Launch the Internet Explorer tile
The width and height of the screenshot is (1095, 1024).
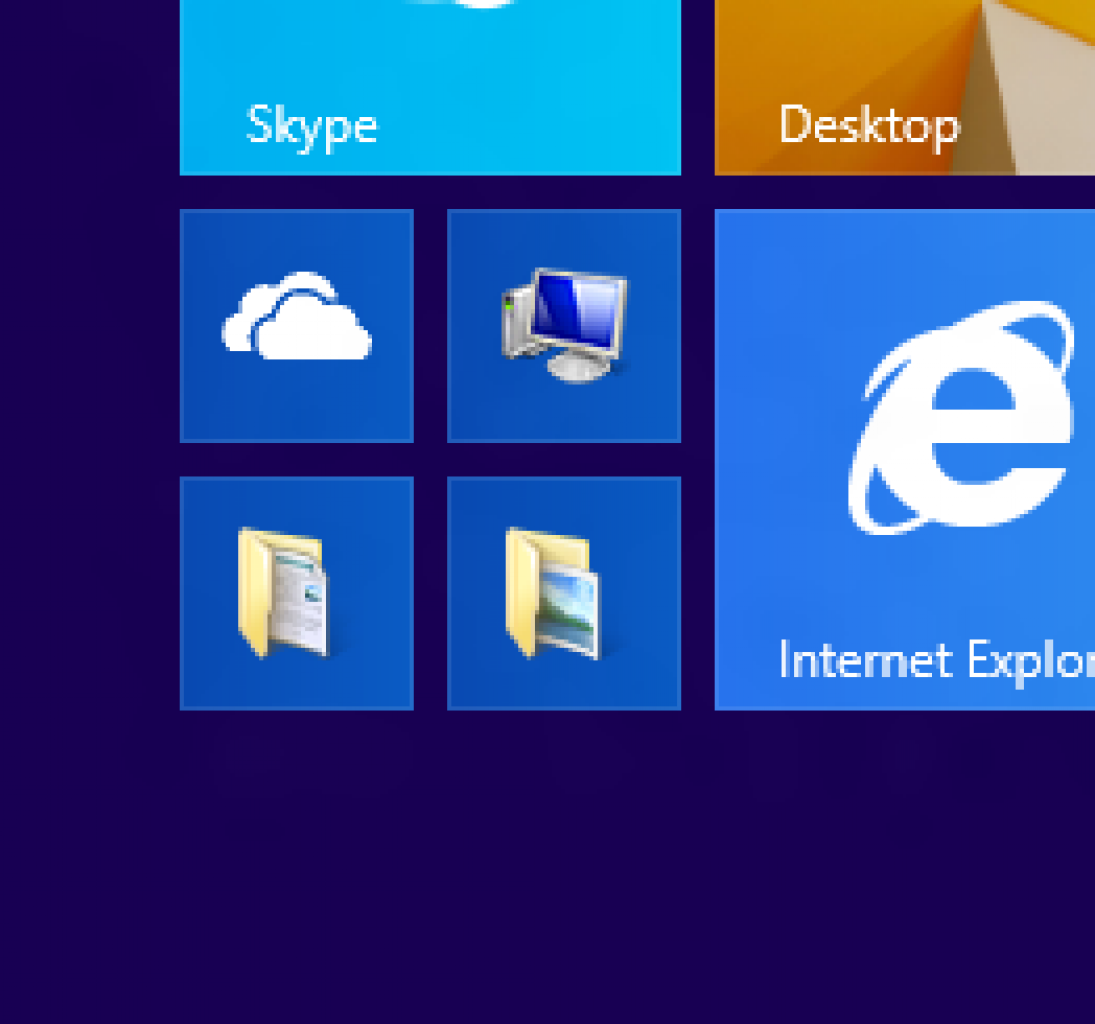(x=905, y=460)
